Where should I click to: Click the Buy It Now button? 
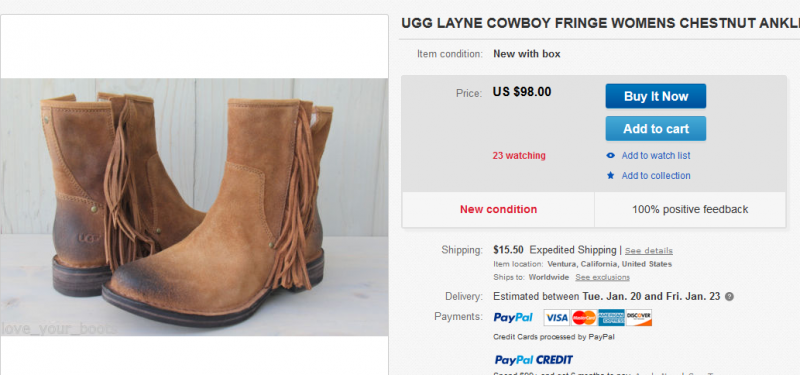656,96
